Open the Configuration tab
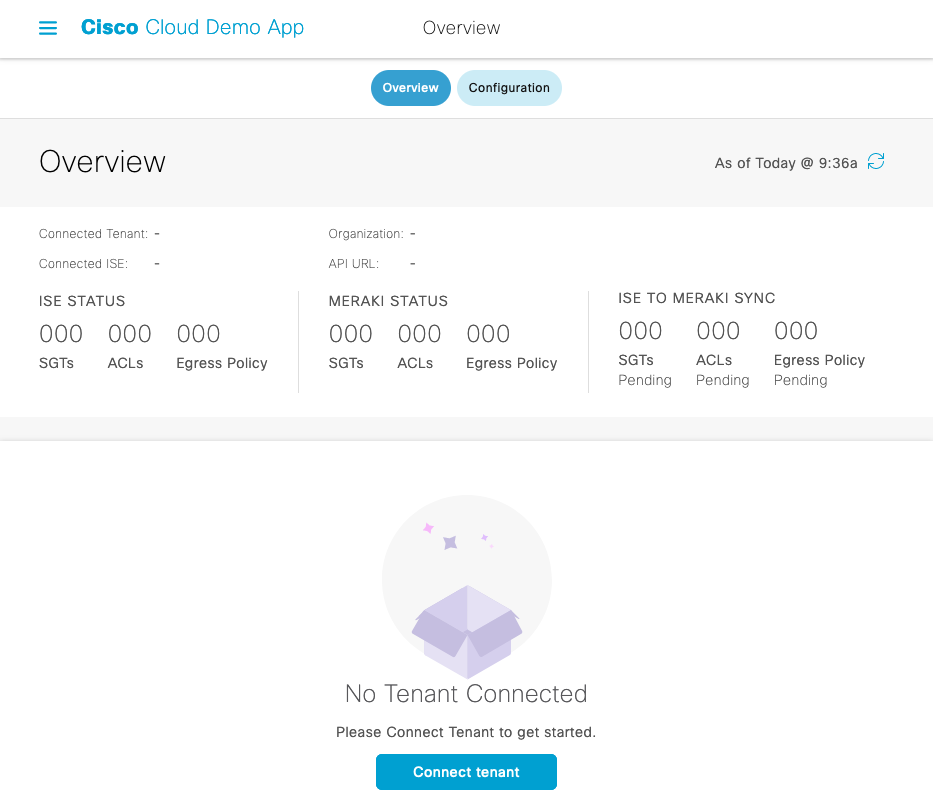933x806 pixels. (x=509, y=88)
